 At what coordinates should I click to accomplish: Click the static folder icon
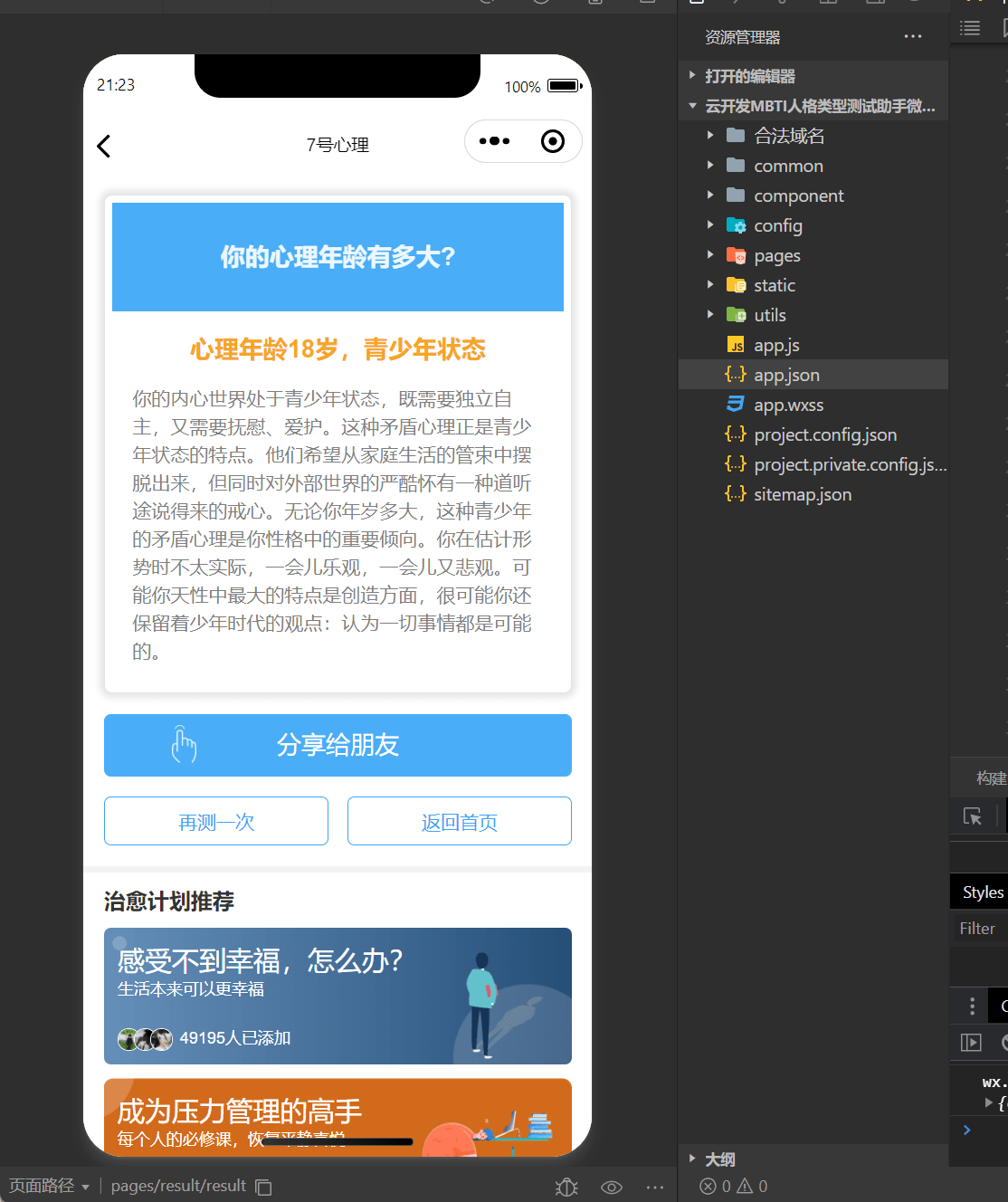(736, 285)
